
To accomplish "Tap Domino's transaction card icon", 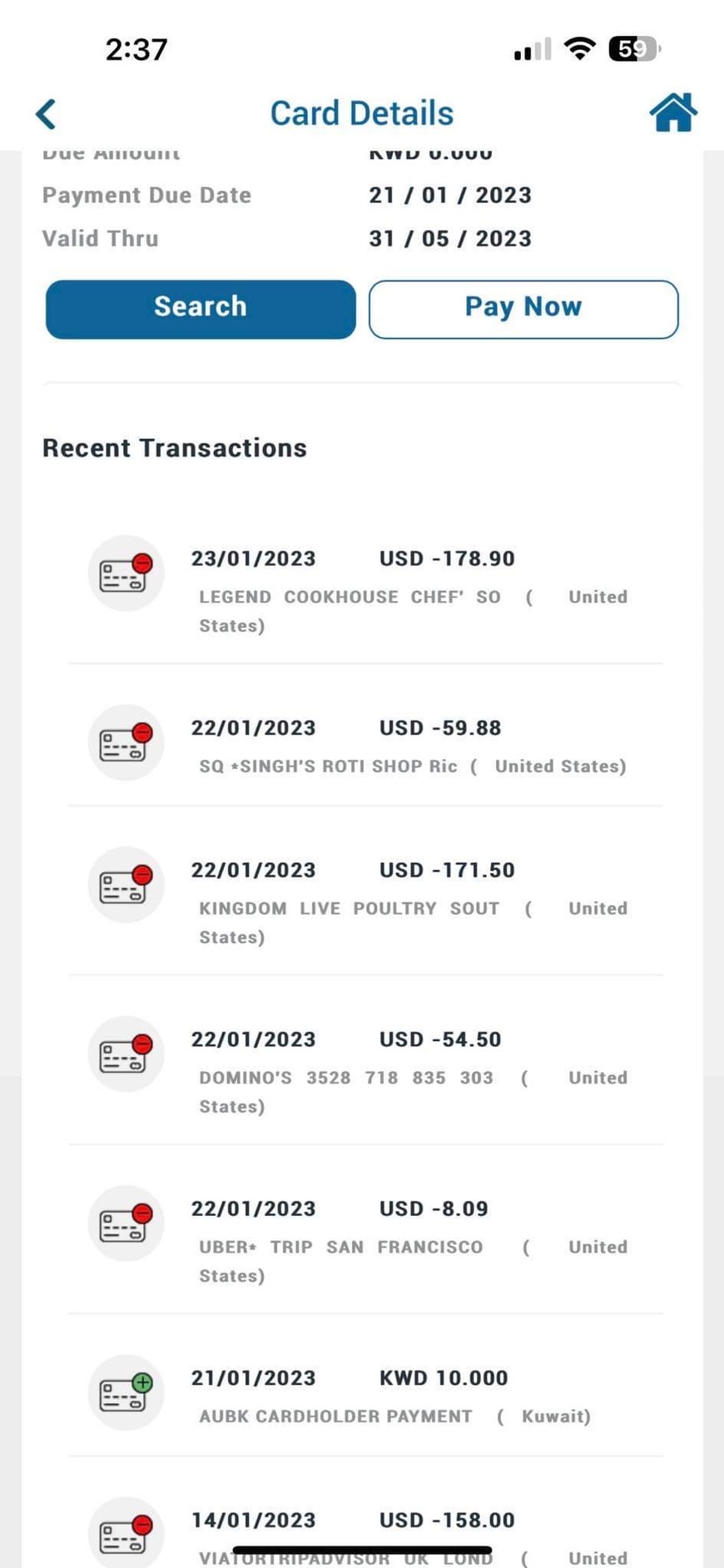I will (x=126, y=1054).
